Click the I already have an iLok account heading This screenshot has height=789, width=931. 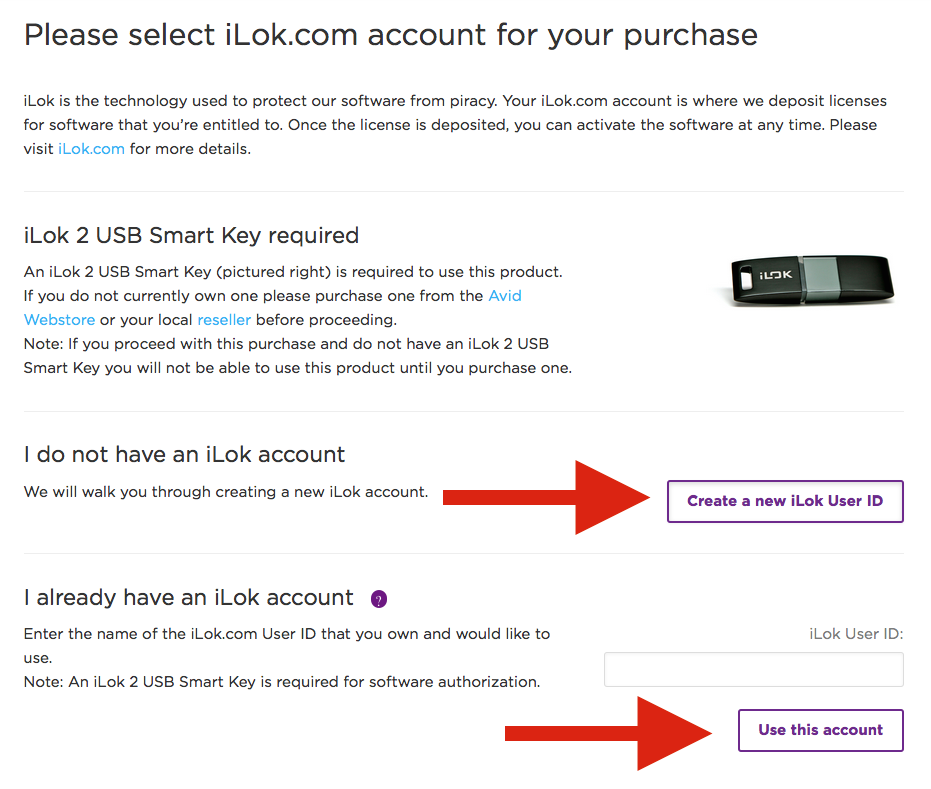(189, 598)
